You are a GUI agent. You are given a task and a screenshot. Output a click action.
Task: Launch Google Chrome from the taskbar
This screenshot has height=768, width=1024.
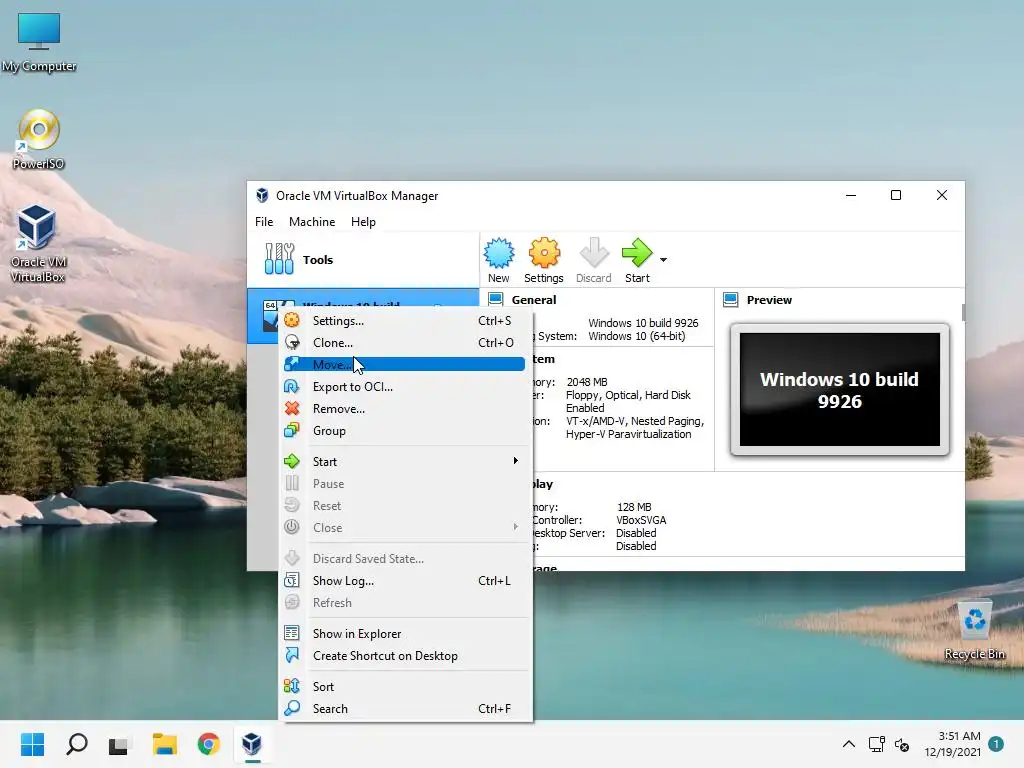coord(208,744)
